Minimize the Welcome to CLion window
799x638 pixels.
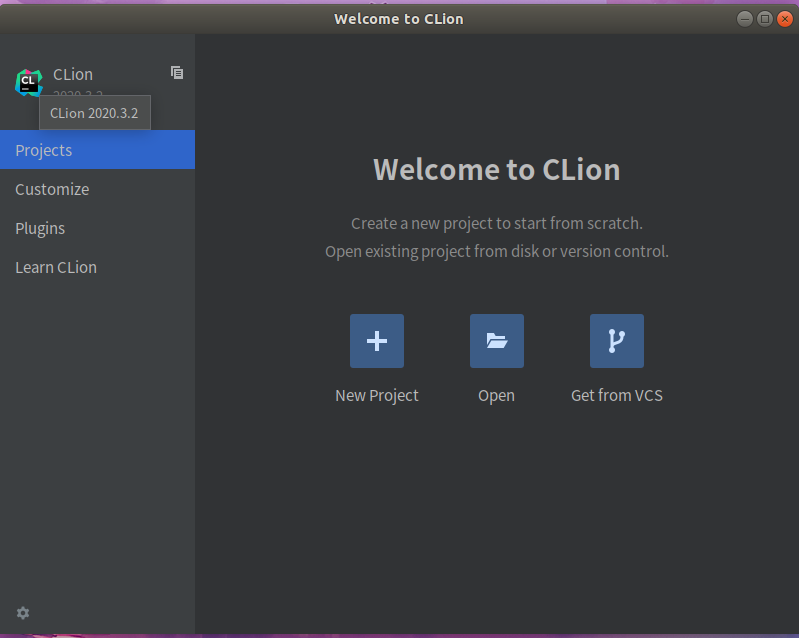(744, 19)
